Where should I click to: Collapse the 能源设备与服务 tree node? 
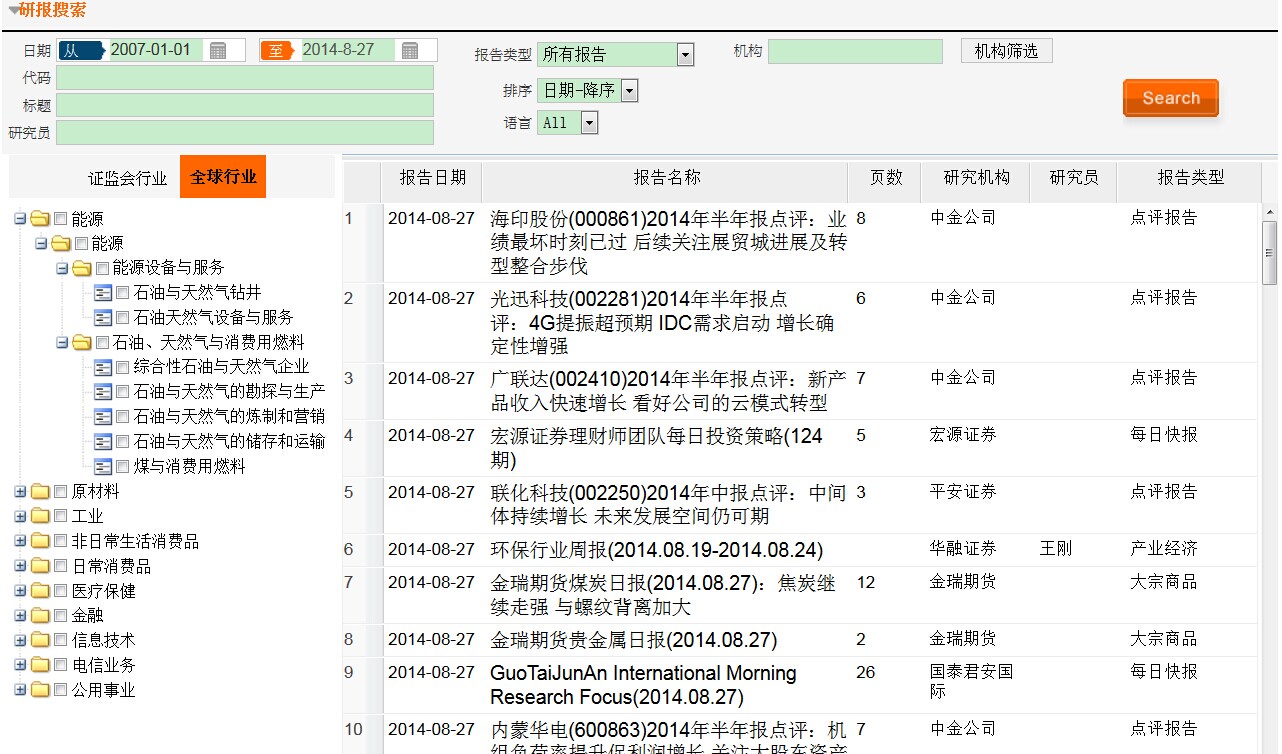(x=62, y=267)
